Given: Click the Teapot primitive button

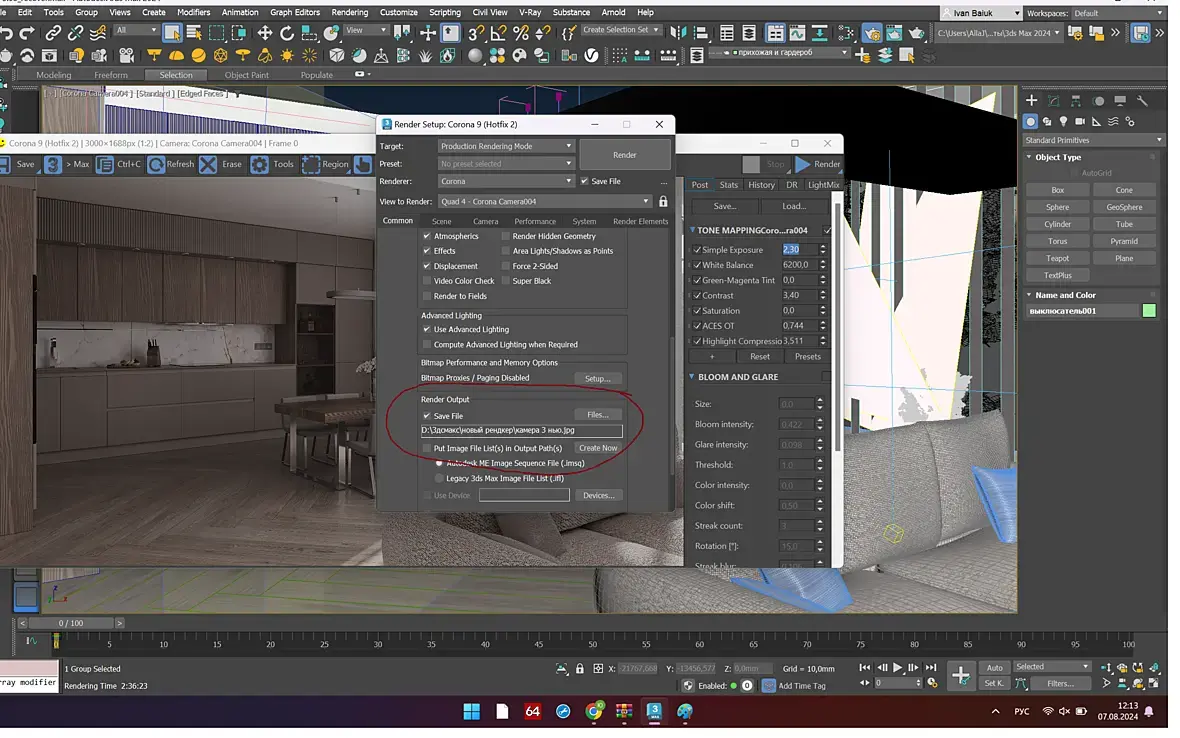Looking at the screenshot, I should tap(1057, 259).
